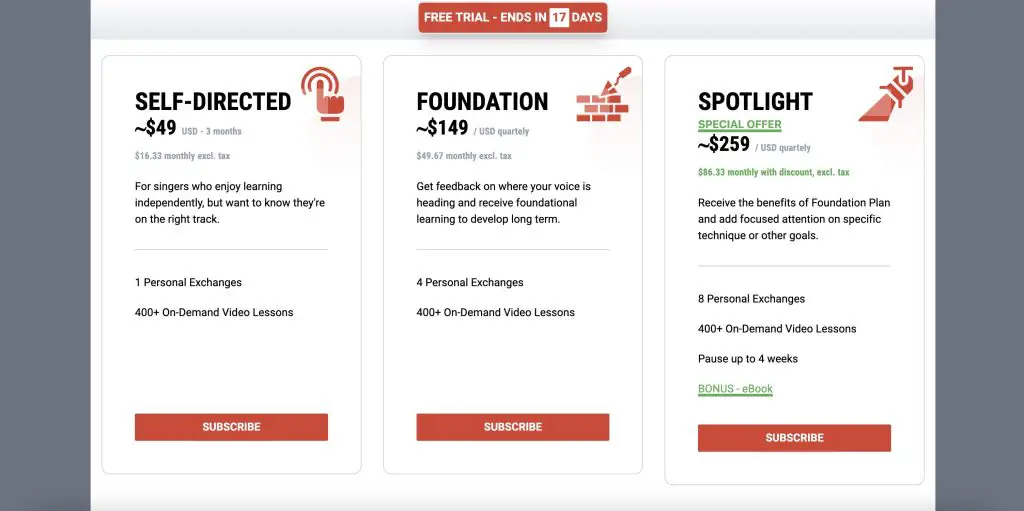Open the SPECIAL OFFER link

(x=739, y=125)
